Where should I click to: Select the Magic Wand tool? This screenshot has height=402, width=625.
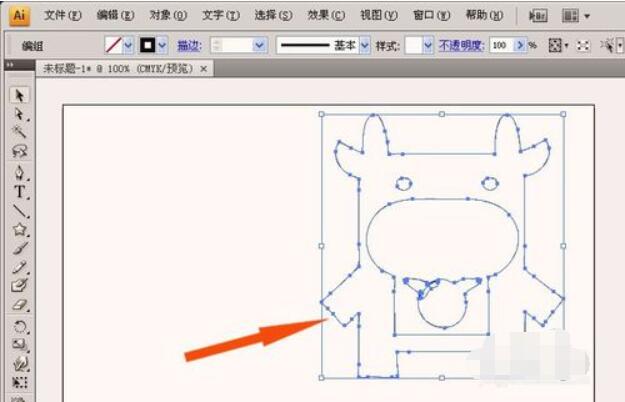point(19,132)
